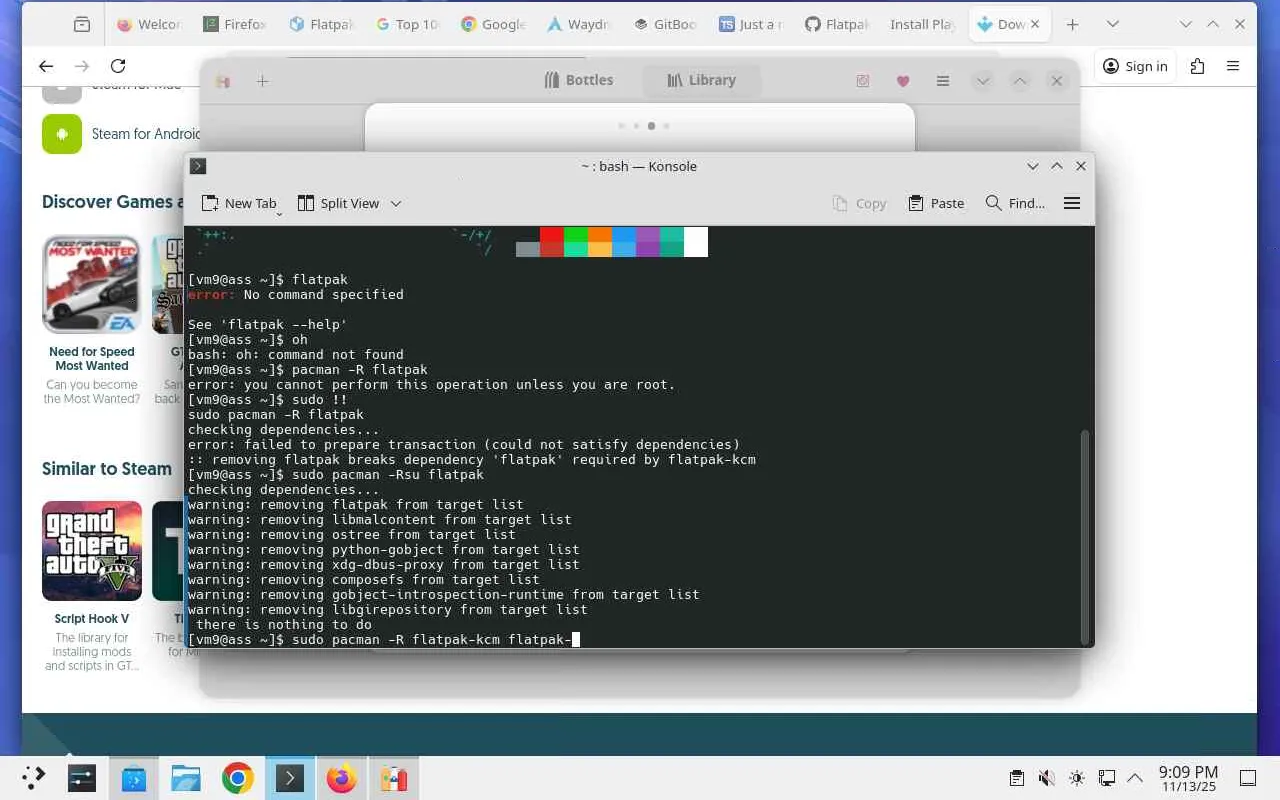Switch to the Top 10 Google search tab
The image size is (1280, 800).
407,25
